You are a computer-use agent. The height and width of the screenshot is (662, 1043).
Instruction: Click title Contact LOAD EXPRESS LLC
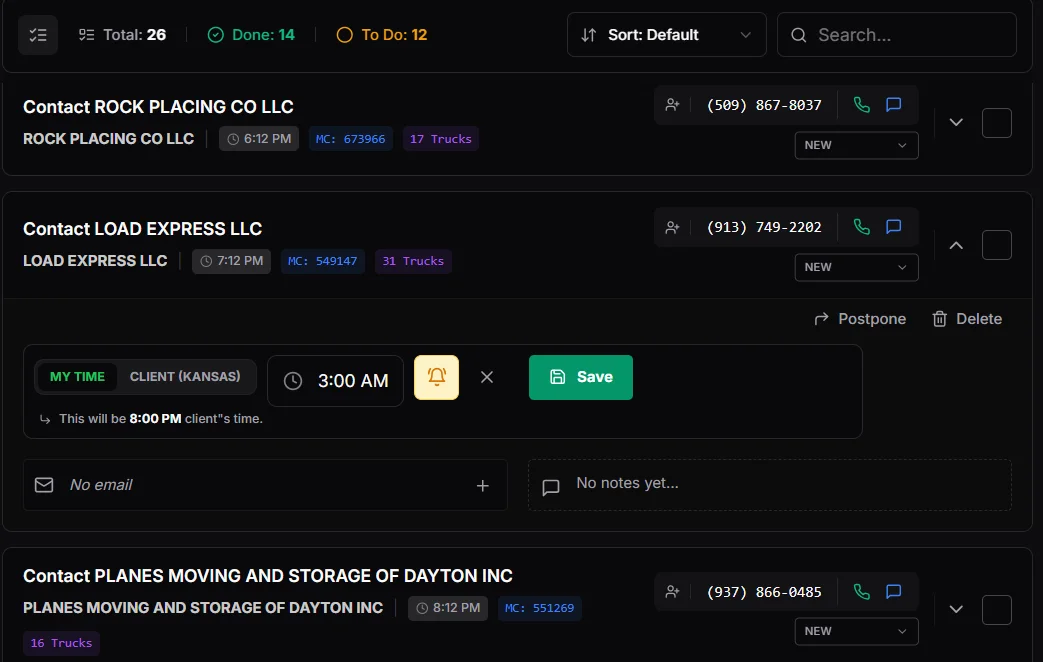[142, 228]
